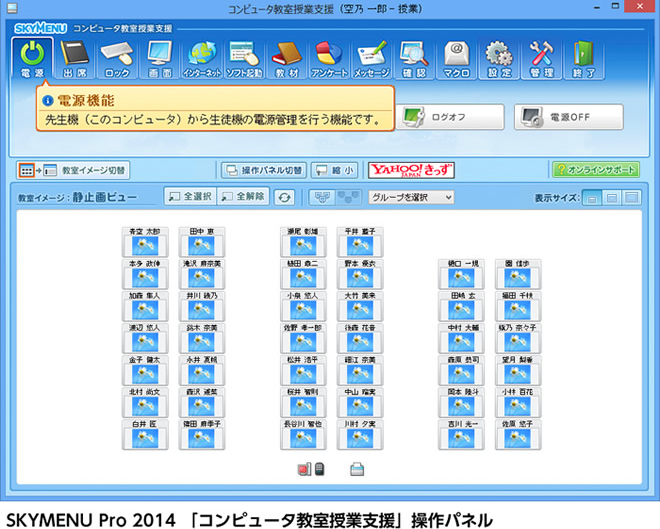Screen dimensions: 660x529
Task: Click the 終了 exit icon
Action: tap(584, 58)
